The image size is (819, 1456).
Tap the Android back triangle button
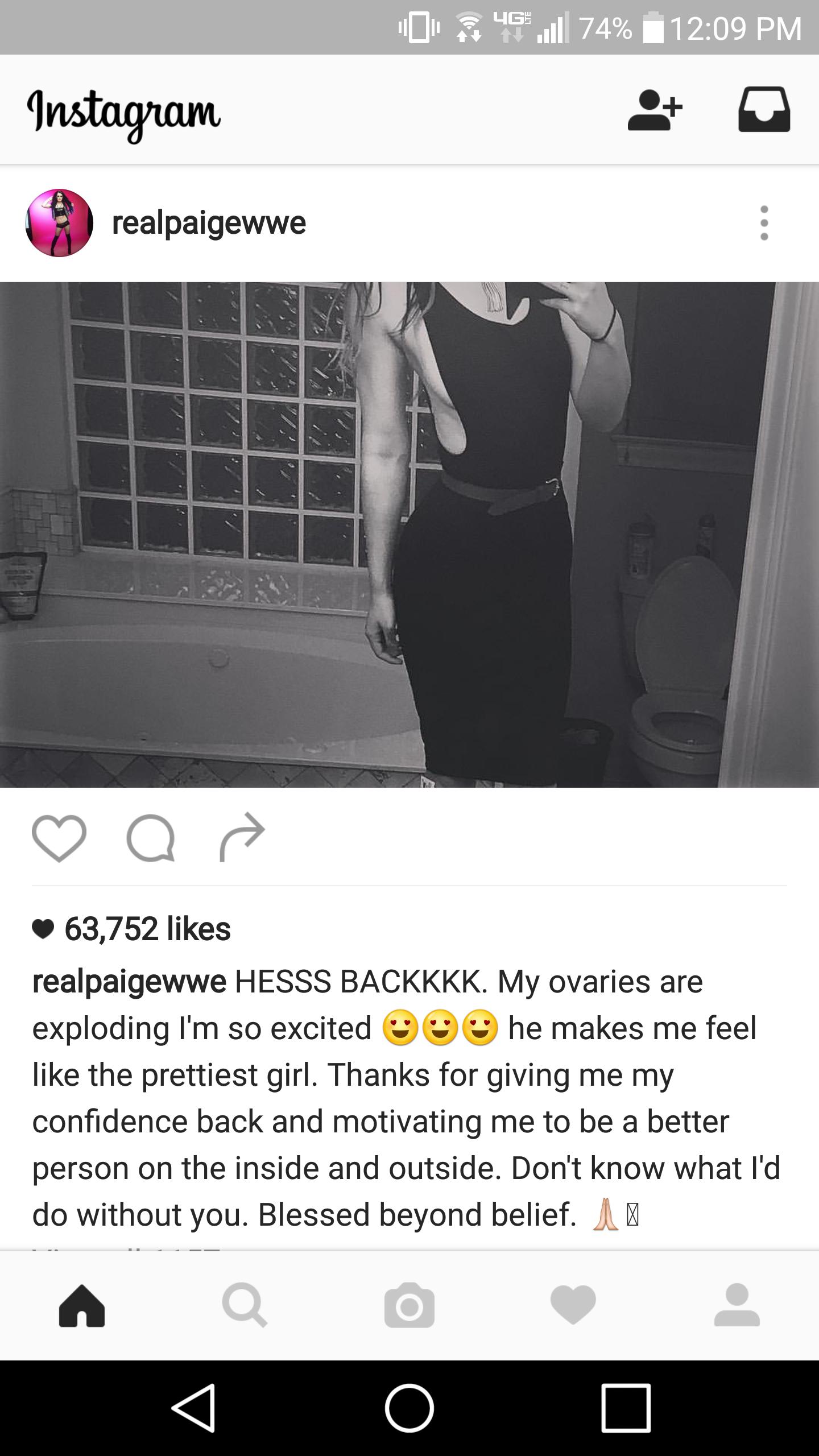point(194,1408)
